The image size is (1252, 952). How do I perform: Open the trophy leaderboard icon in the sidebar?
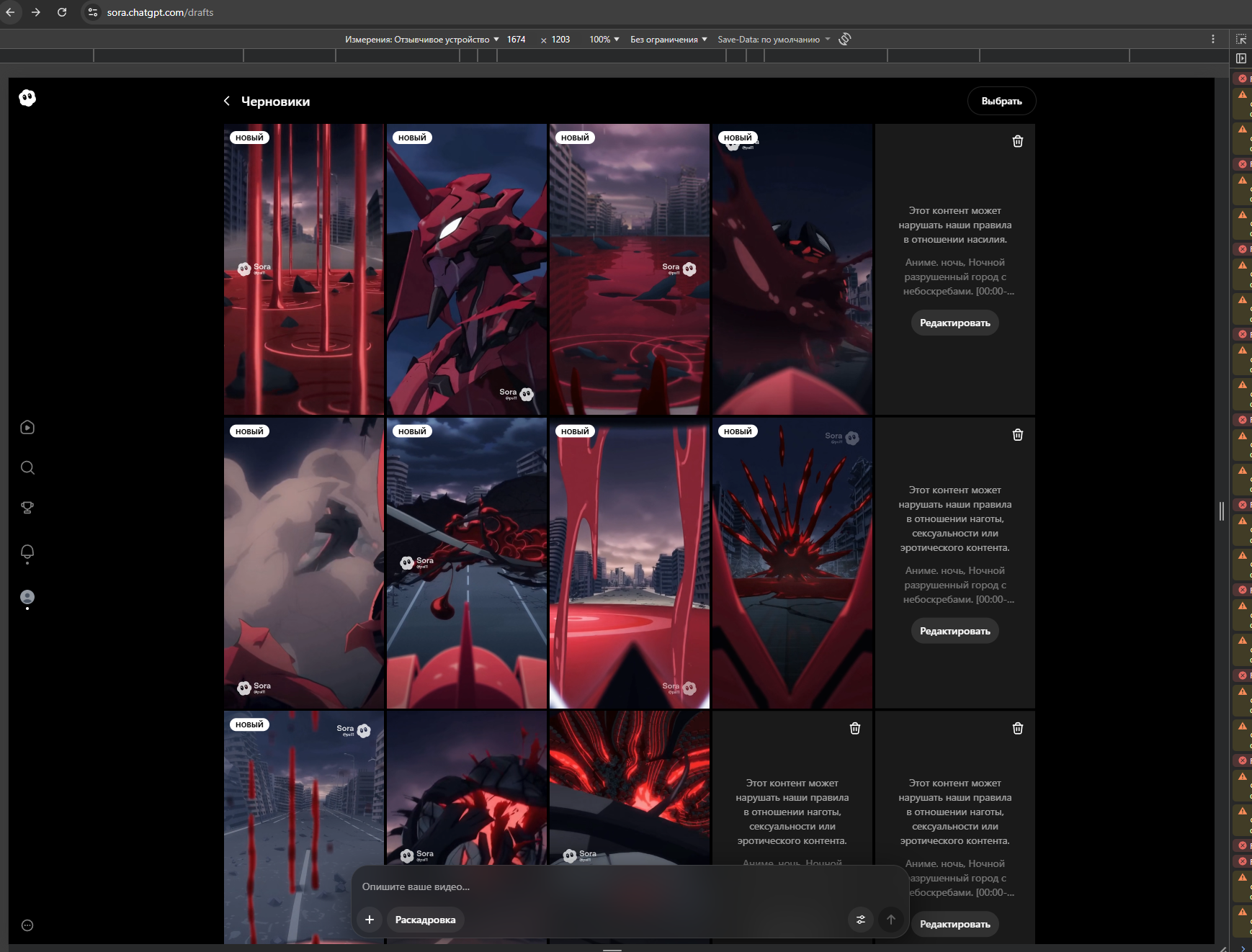(27, 508)
